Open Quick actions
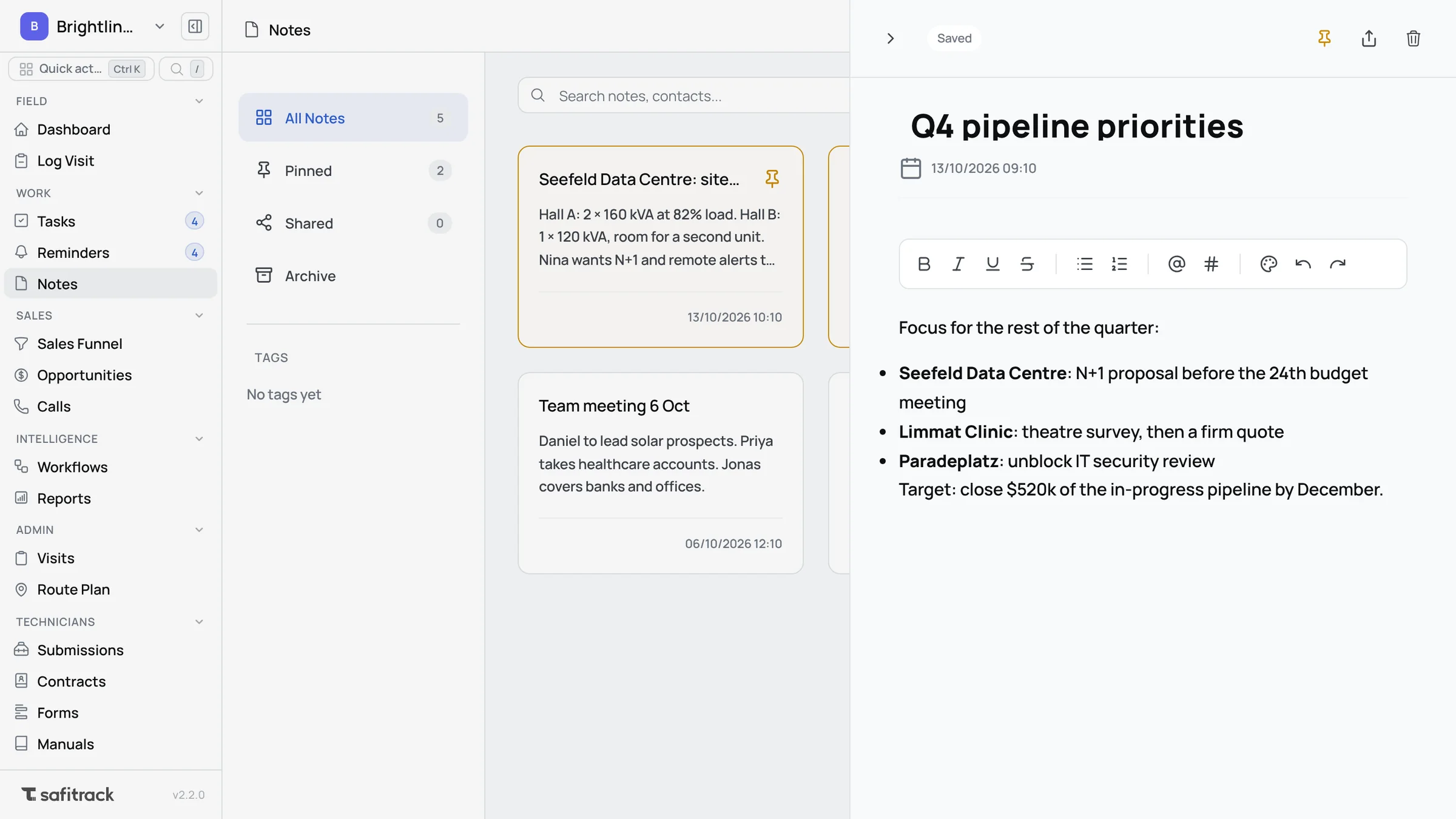 (81, 69)
